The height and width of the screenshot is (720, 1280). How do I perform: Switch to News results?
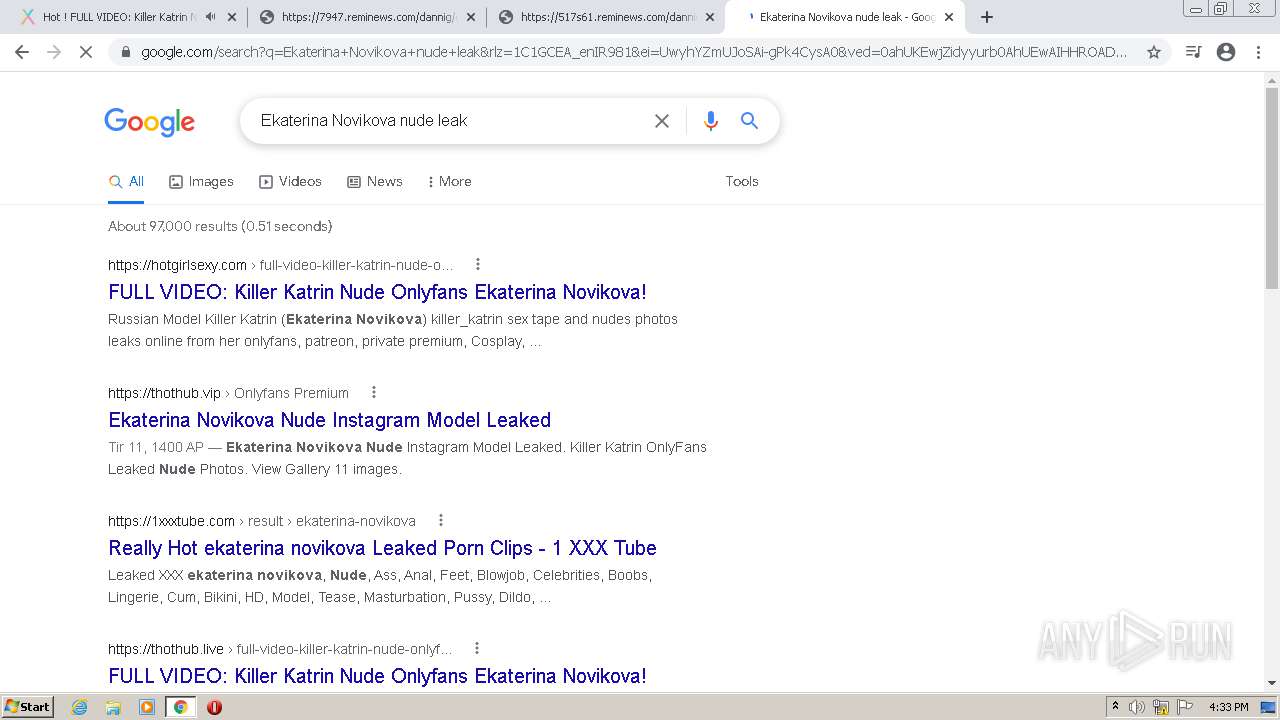click(374, 182)
